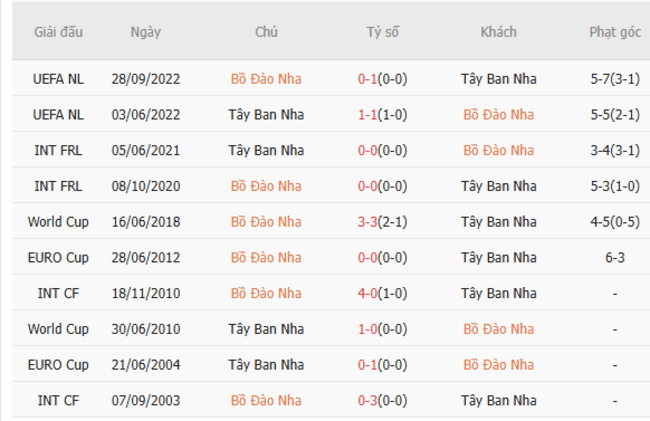Click the 3-3 World Cup 2018 score
The width and height of the screenshot is (650, 421).
(x=382, y=222)
